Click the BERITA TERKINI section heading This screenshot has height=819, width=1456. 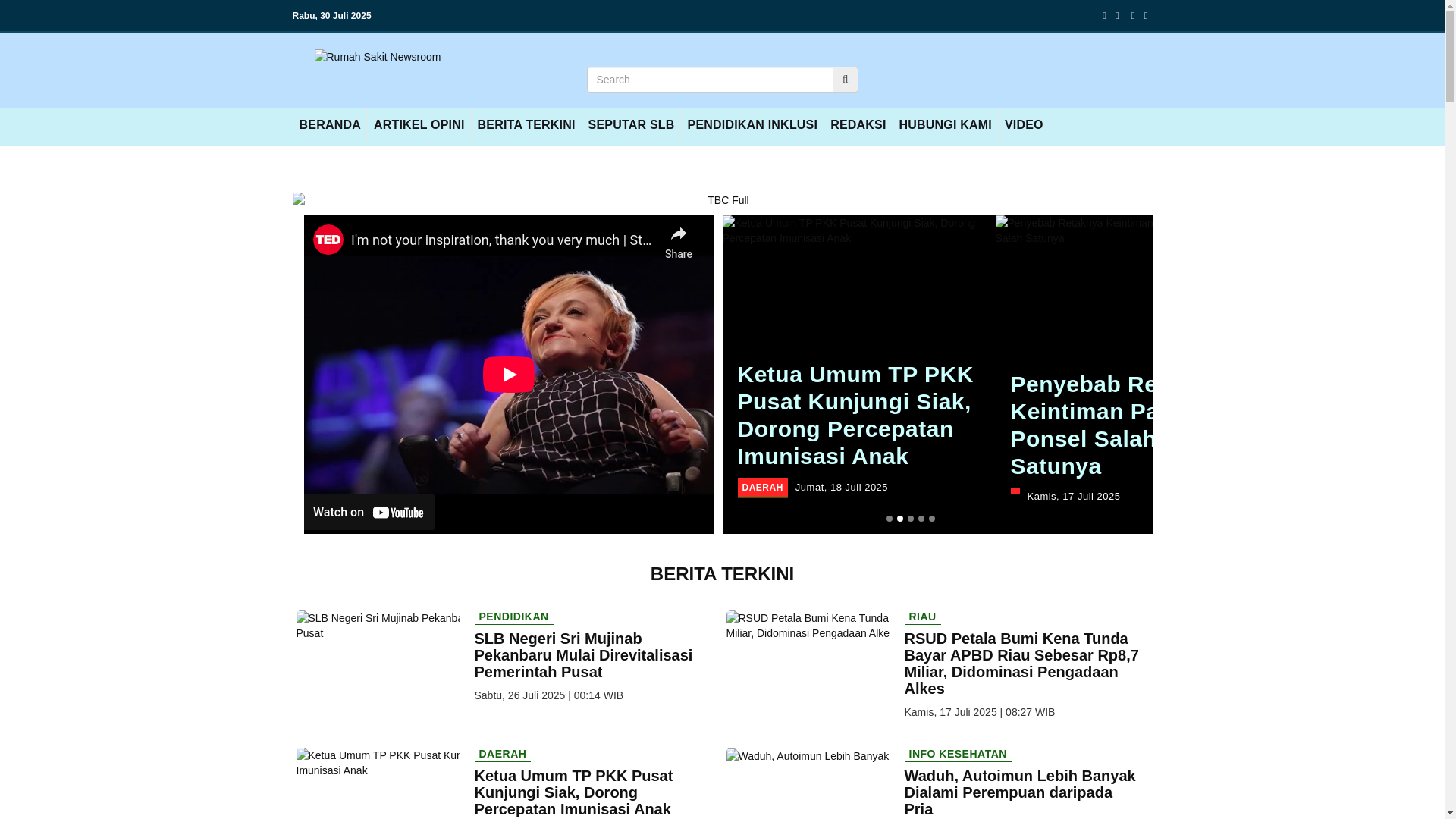pos(722,574)
